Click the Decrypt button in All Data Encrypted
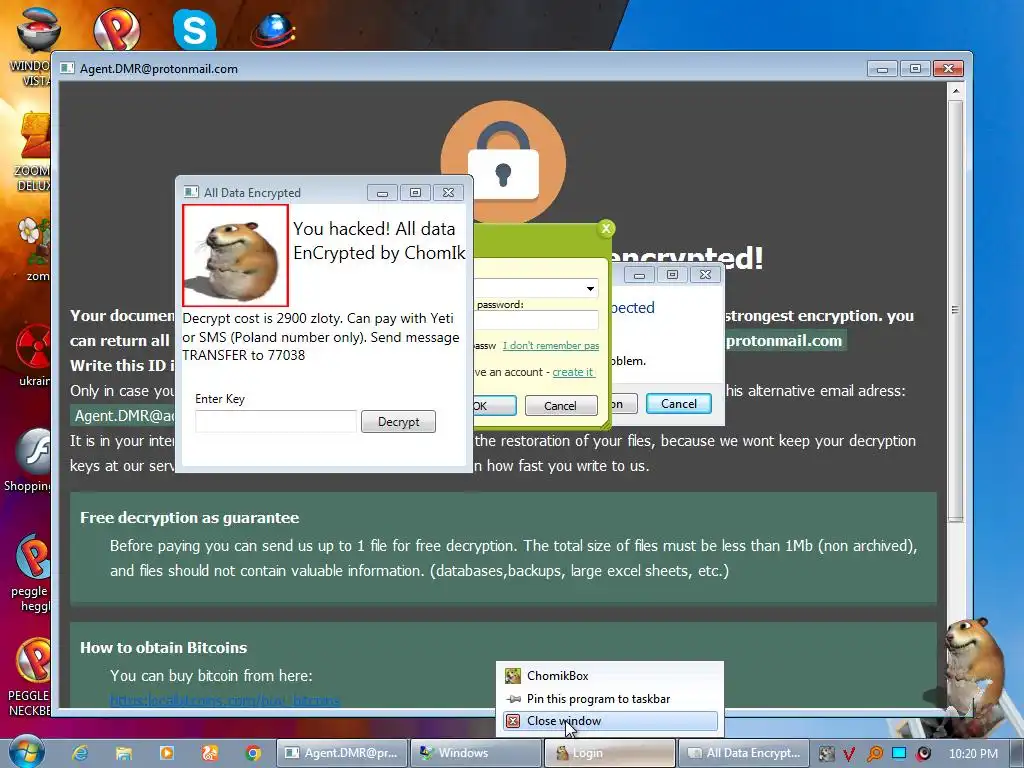The image size is (1024, 768). coord(398,422)
